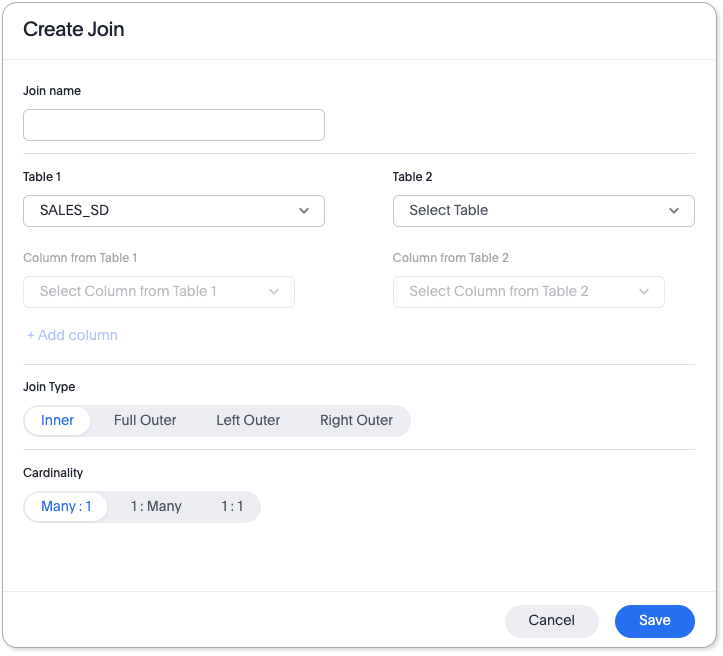Screen dimensions: 723x656
Task: Open the Select Table dropdown
Action: tap(530, 211)
